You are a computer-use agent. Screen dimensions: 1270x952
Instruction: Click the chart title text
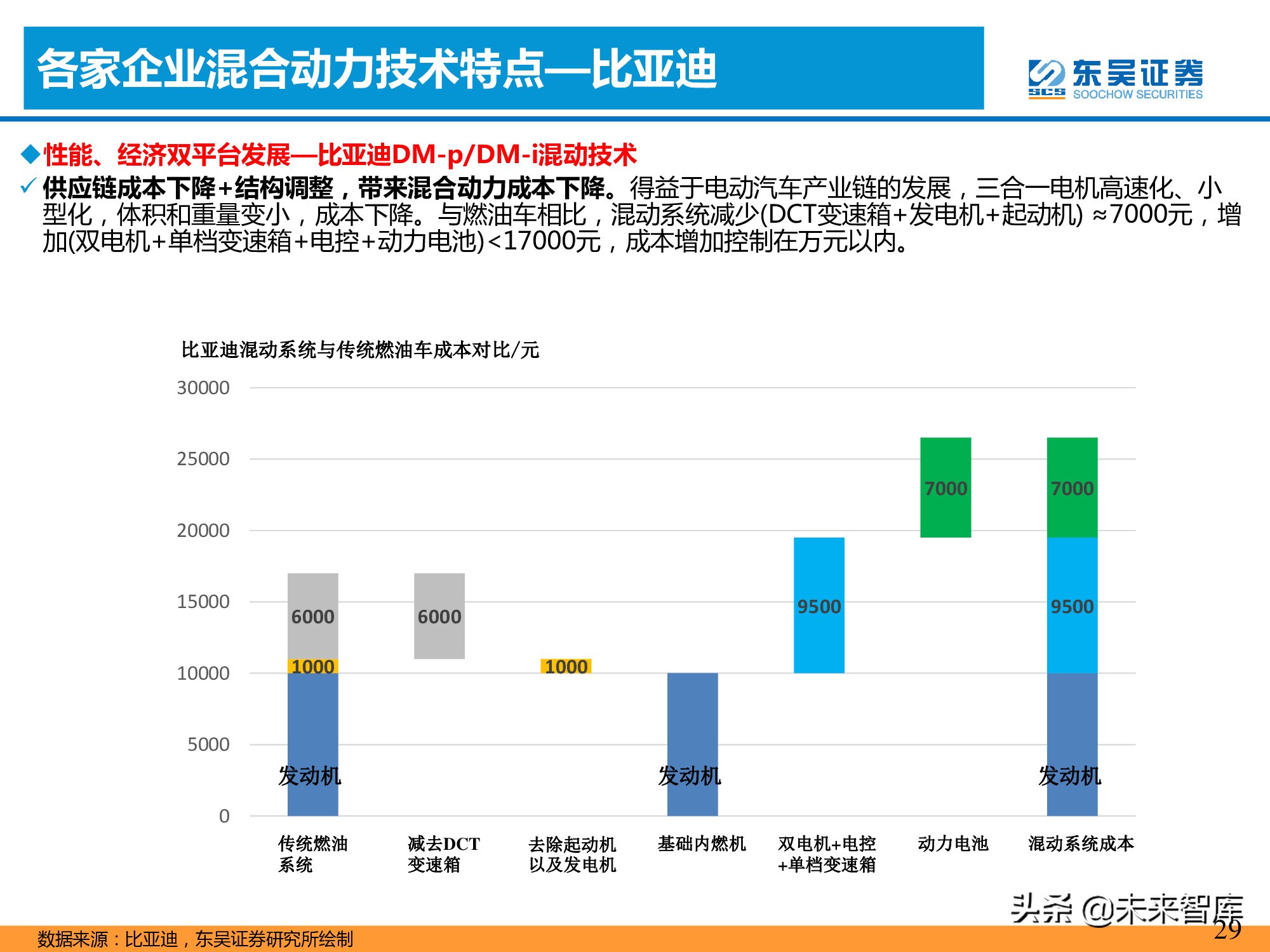click(x=360, y=350)
